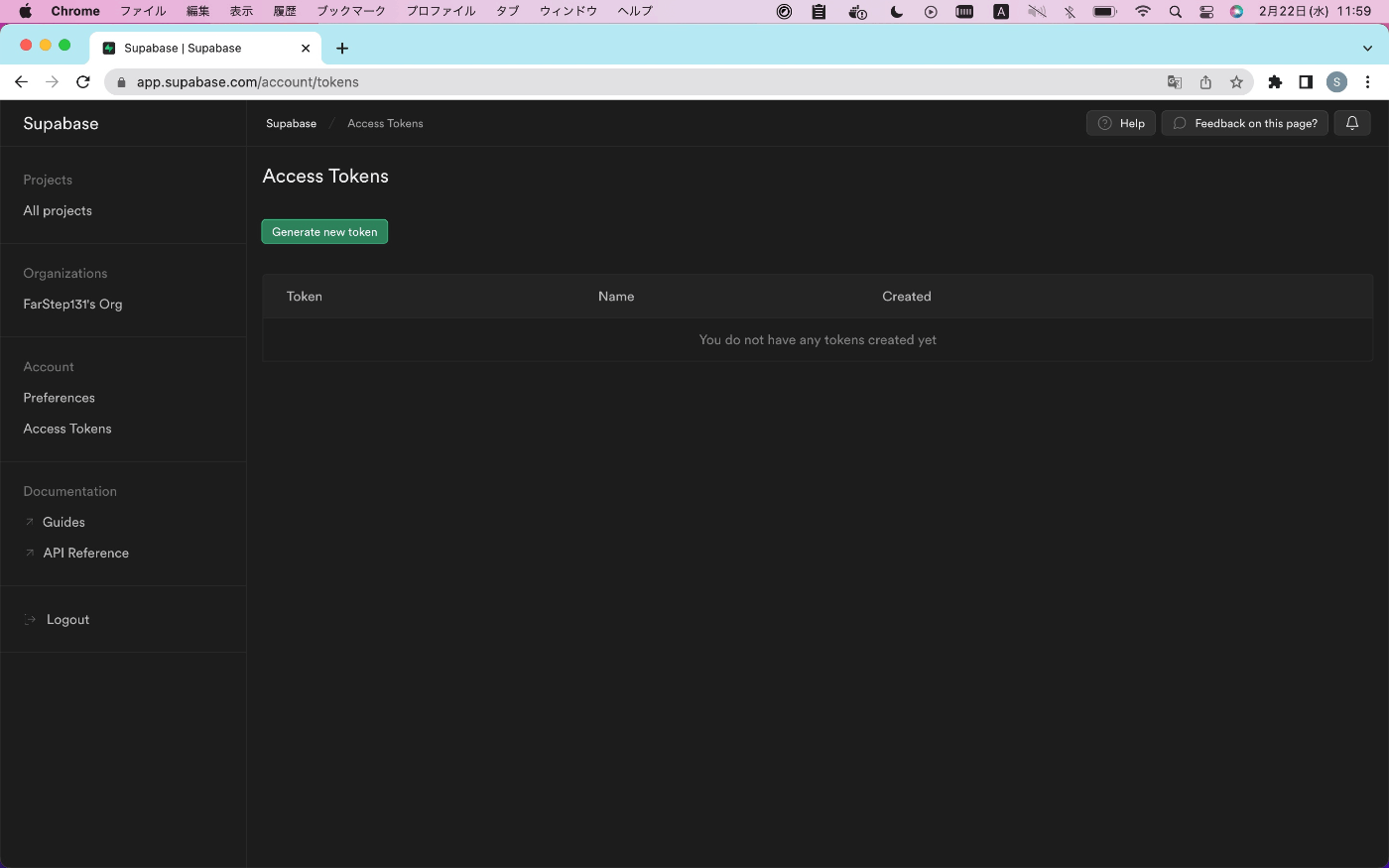Open the browser extensions puzzle icon

(x=1275, y=82)
